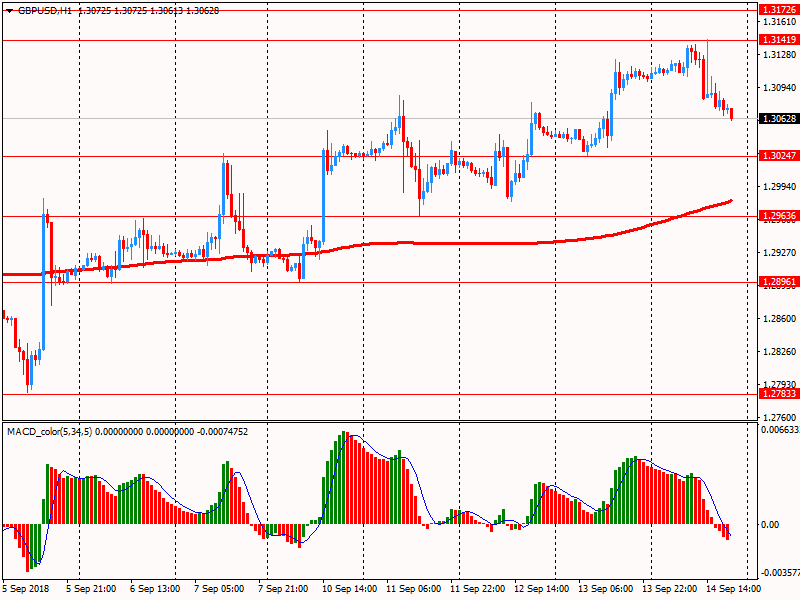Click the 12 Sep 14:00 time label
The height and width of the screenshot is (600, 800).
point(541,589)
